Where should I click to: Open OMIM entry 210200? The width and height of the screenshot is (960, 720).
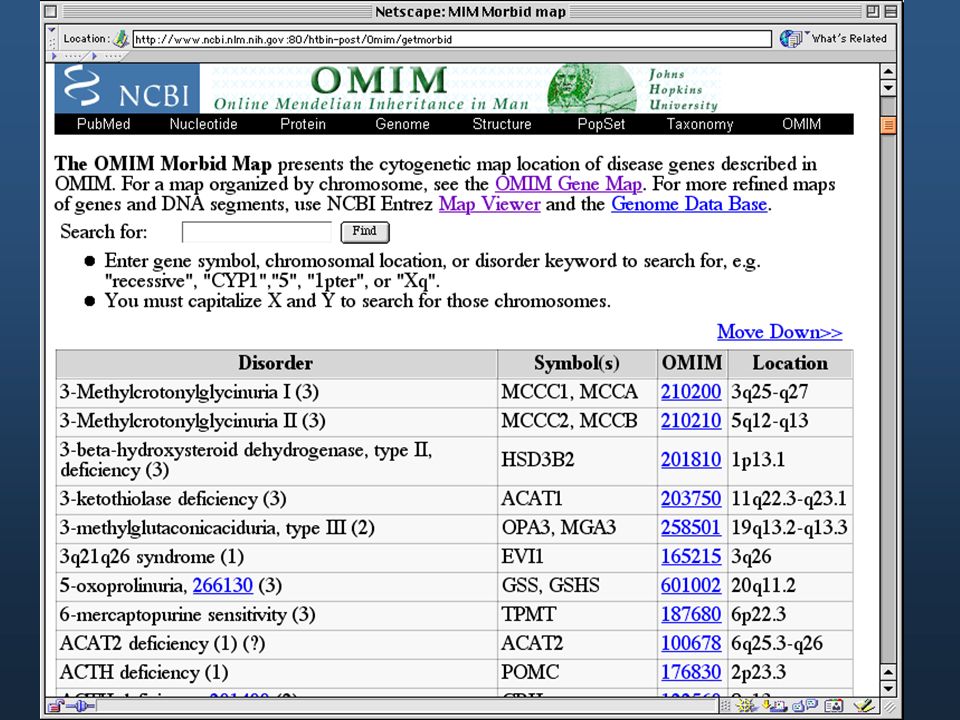pyautogui.click(x=691, y=392)
